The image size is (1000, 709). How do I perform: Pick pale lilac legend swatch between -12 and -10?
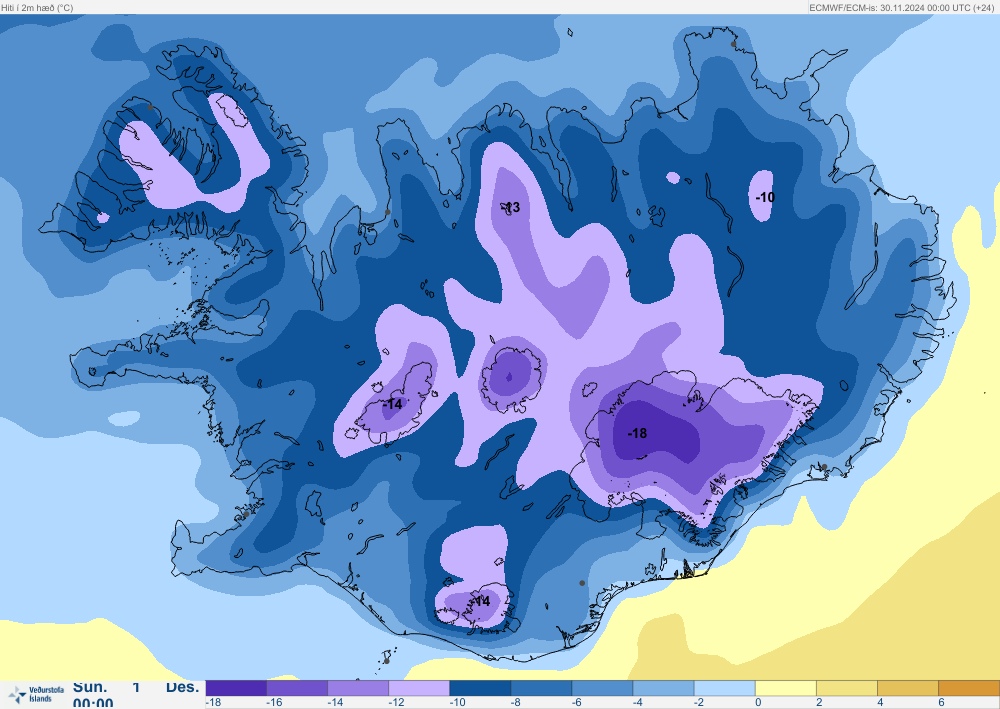(419, 688)
